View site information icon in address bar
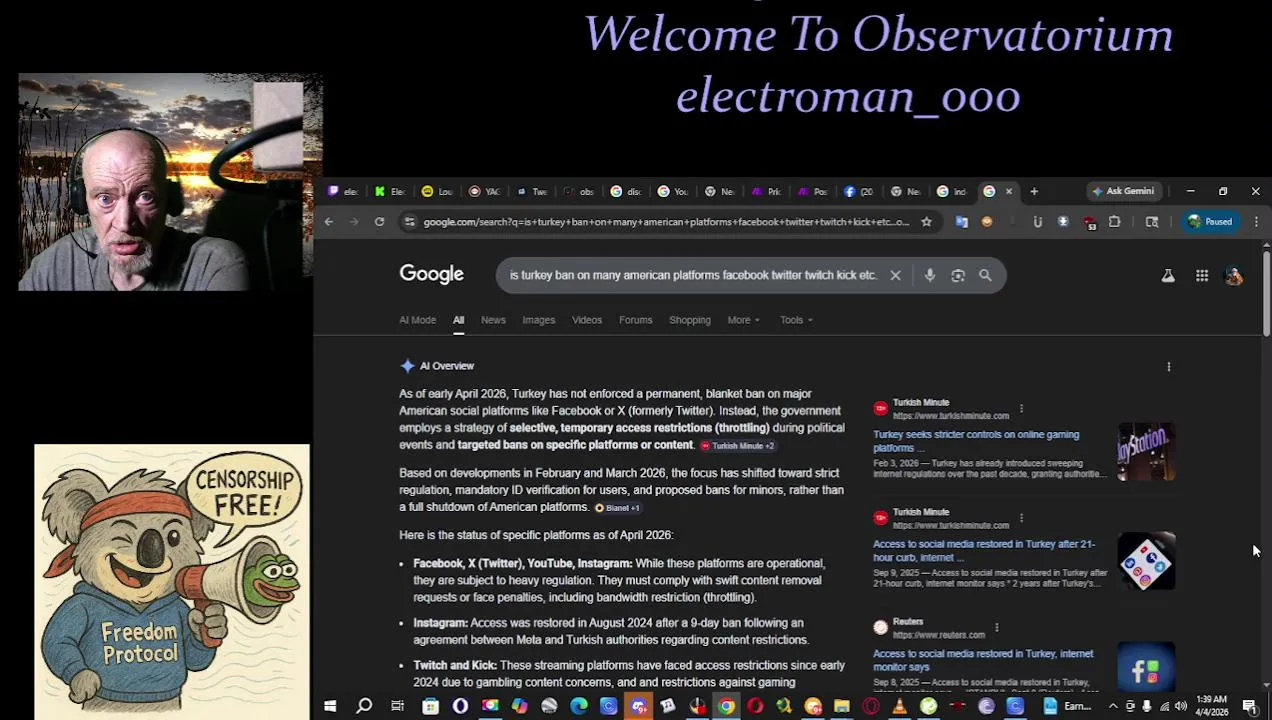The image size is (1272, 720). point(409,222)
